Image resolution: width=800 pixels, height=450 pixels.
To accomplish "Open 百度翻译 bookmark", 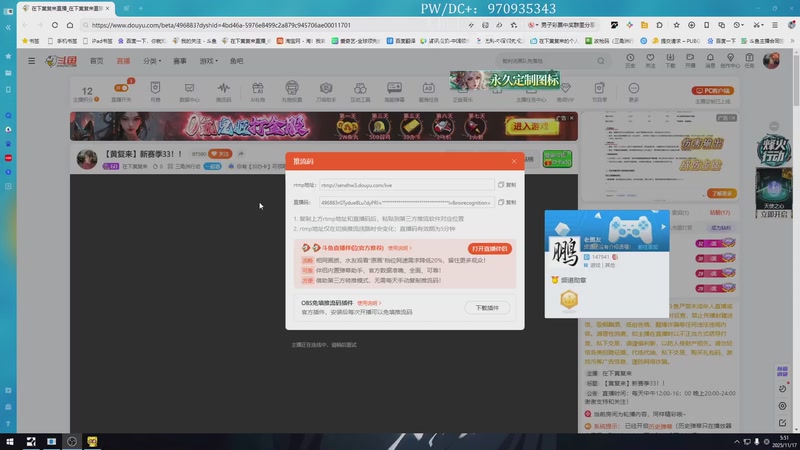I will (x=401, y=41).
